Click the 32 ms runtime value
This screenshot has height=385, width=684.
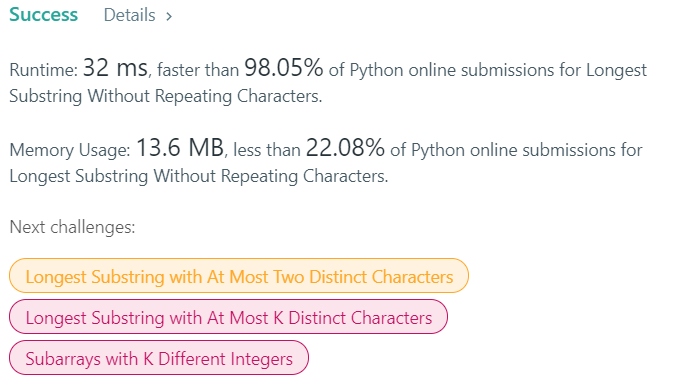115,68
